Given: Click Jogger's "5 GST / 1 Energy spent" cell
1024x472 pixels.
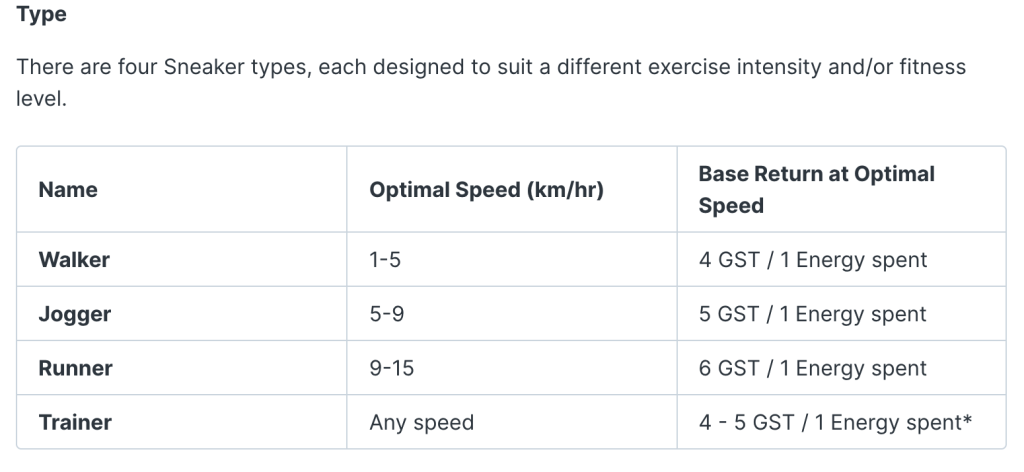Looking at the screenshot, I should (x=813, y=314).
